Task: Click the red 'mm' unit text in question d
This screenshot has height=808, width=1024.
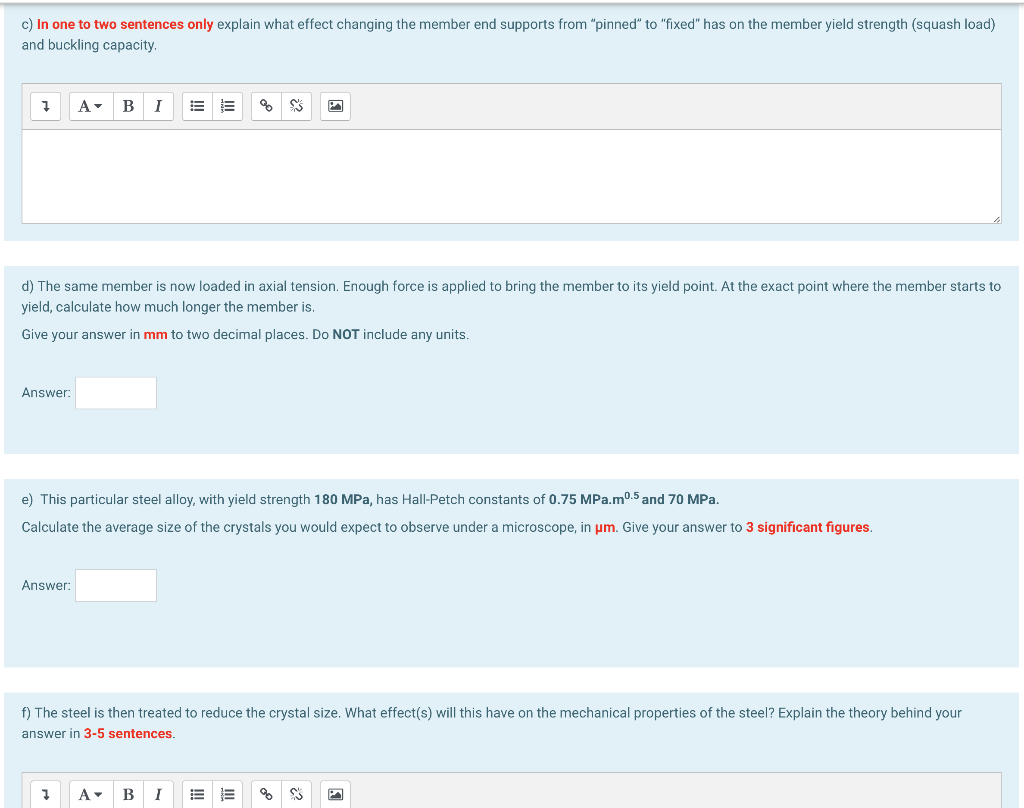Action: 155,334
